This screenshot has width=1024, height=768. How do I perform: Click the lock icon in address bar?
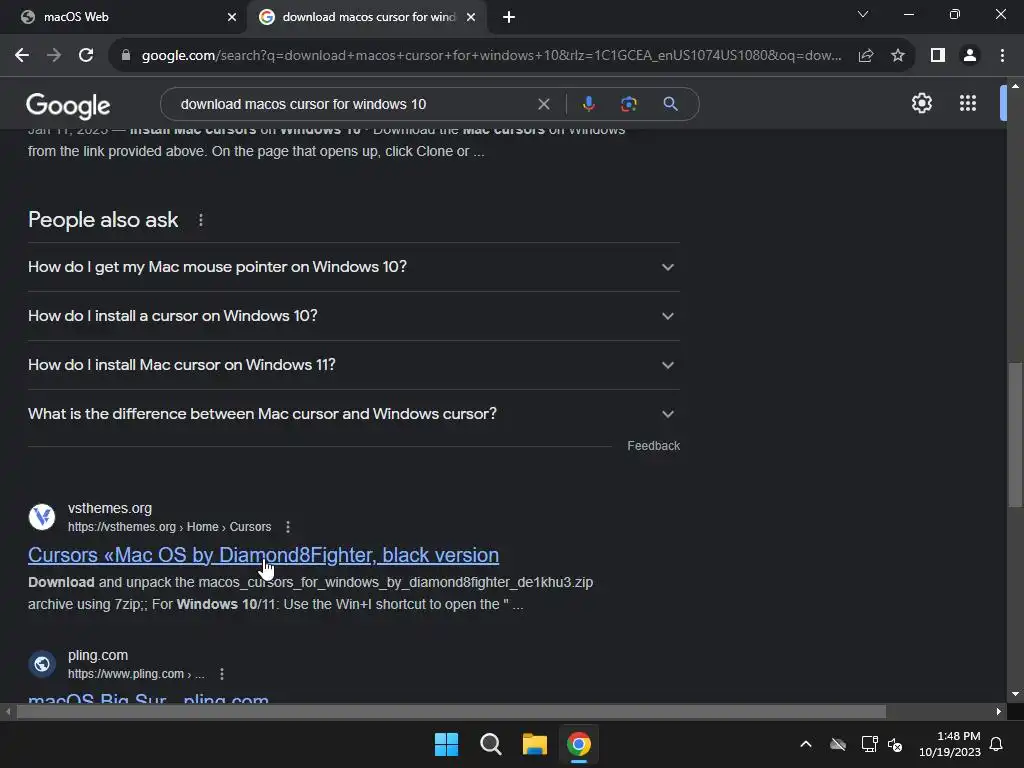(x=126, y=56)
